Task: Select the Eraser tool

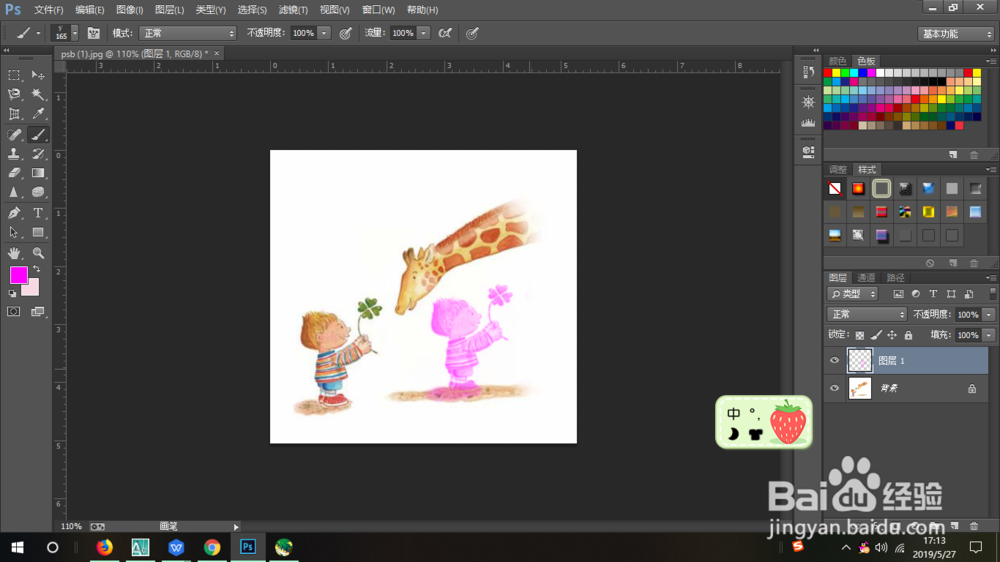Action: [13, 173]
